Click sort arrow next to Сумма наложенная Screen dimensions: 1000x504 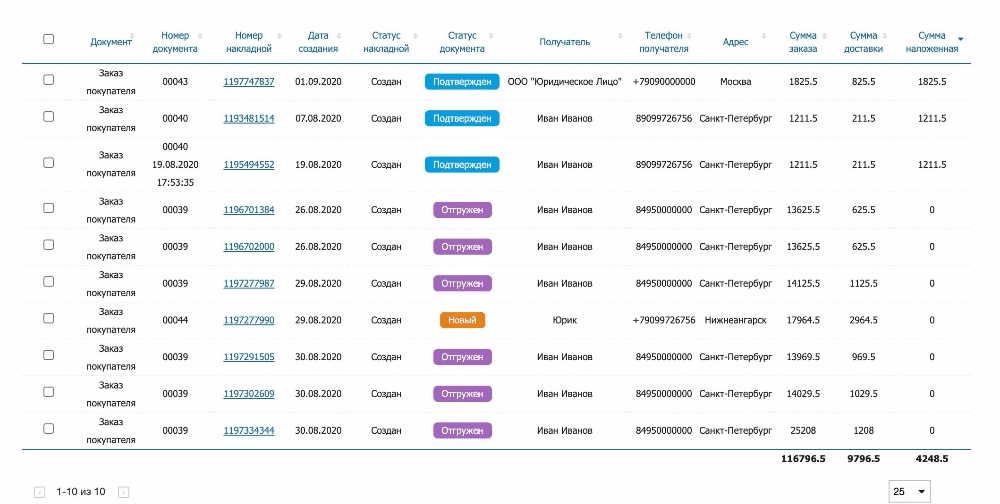coord(960,39)
